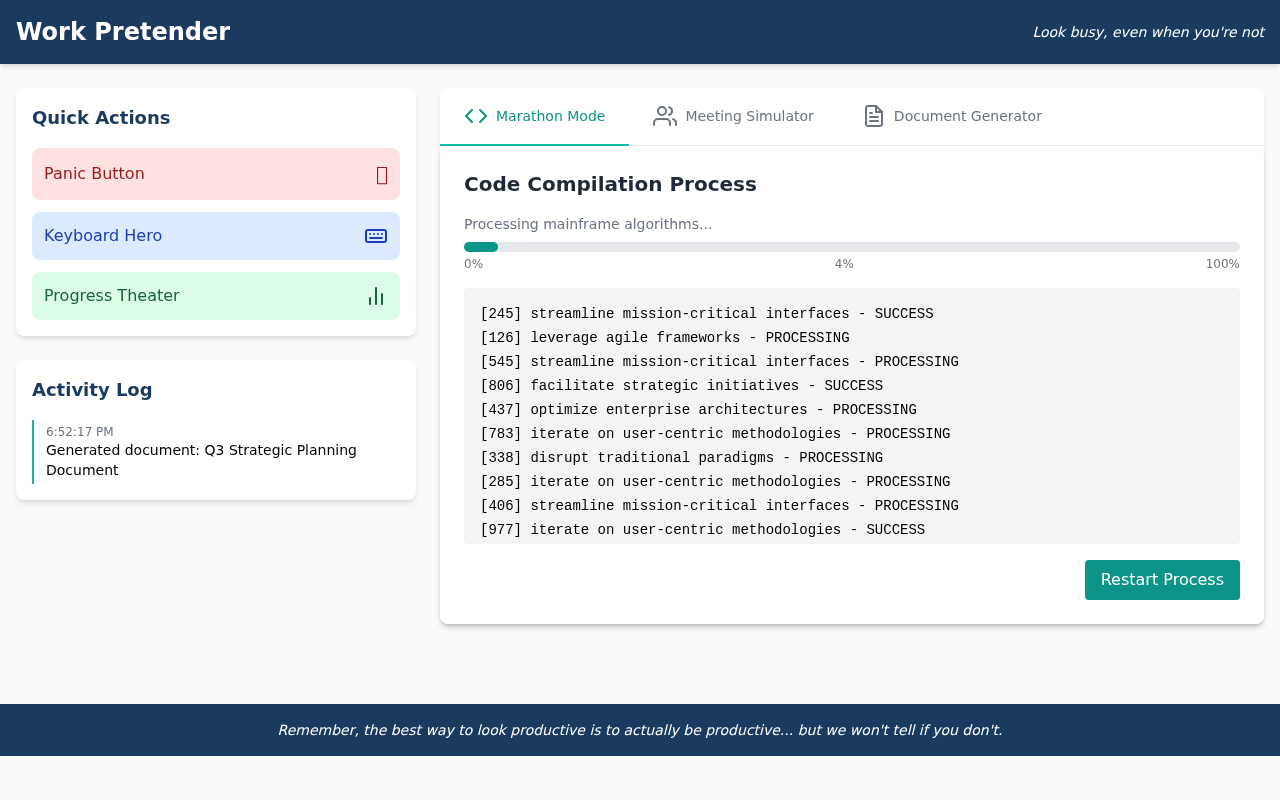The height and width of the screenshot is (800, 1280).
Task: Click the log line numbered [245]
Action: tap(706, 314)
